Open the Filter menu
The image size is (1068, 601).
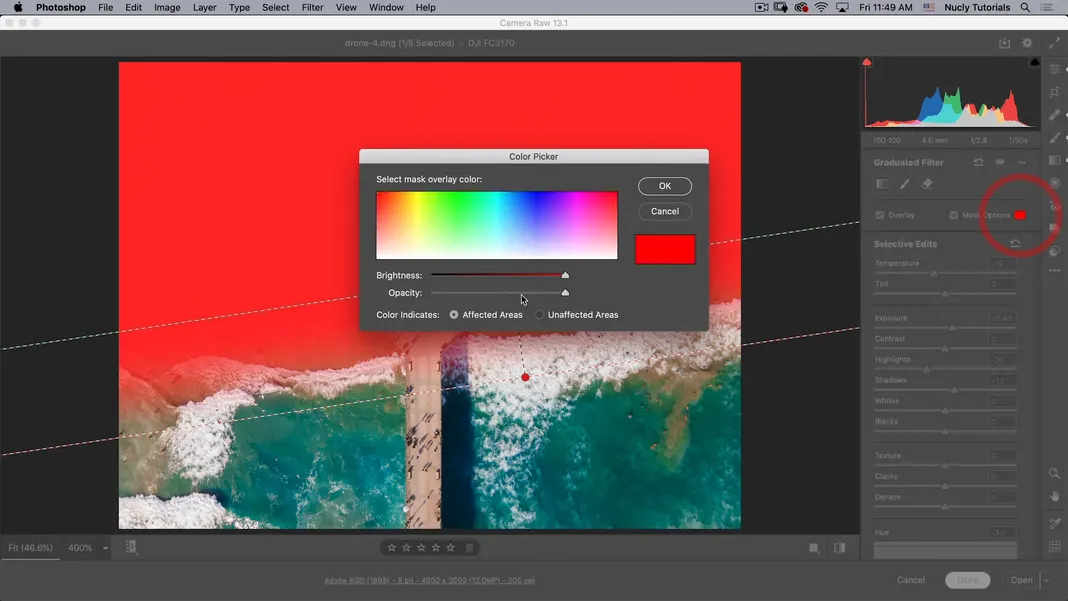[x=312, y=7]
